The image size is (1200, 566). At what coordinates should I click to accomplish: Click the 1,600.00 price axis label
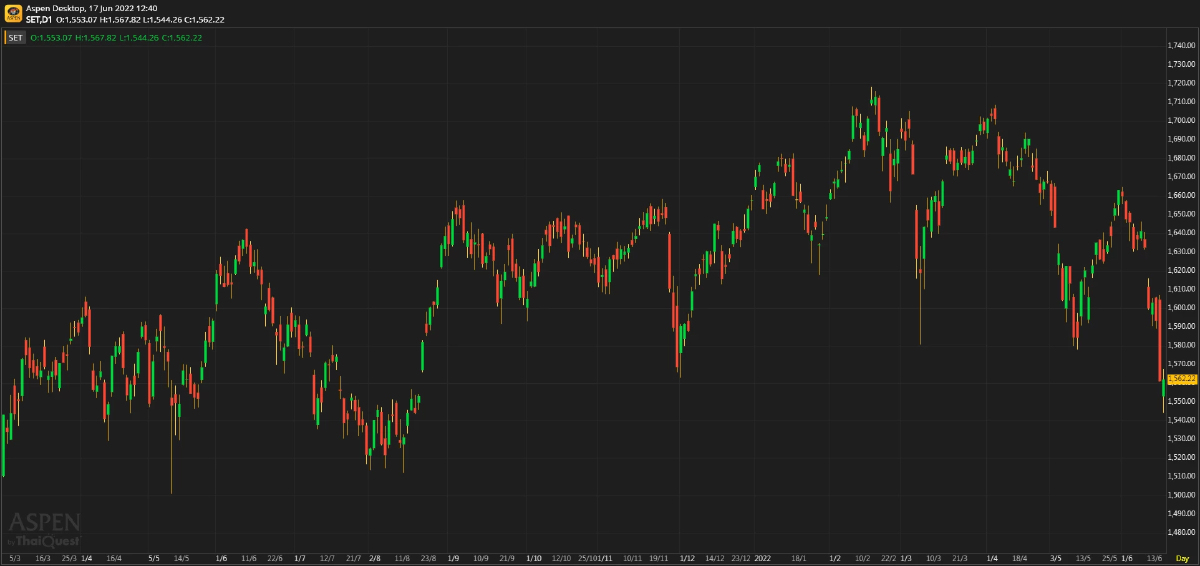point(1183,308)
